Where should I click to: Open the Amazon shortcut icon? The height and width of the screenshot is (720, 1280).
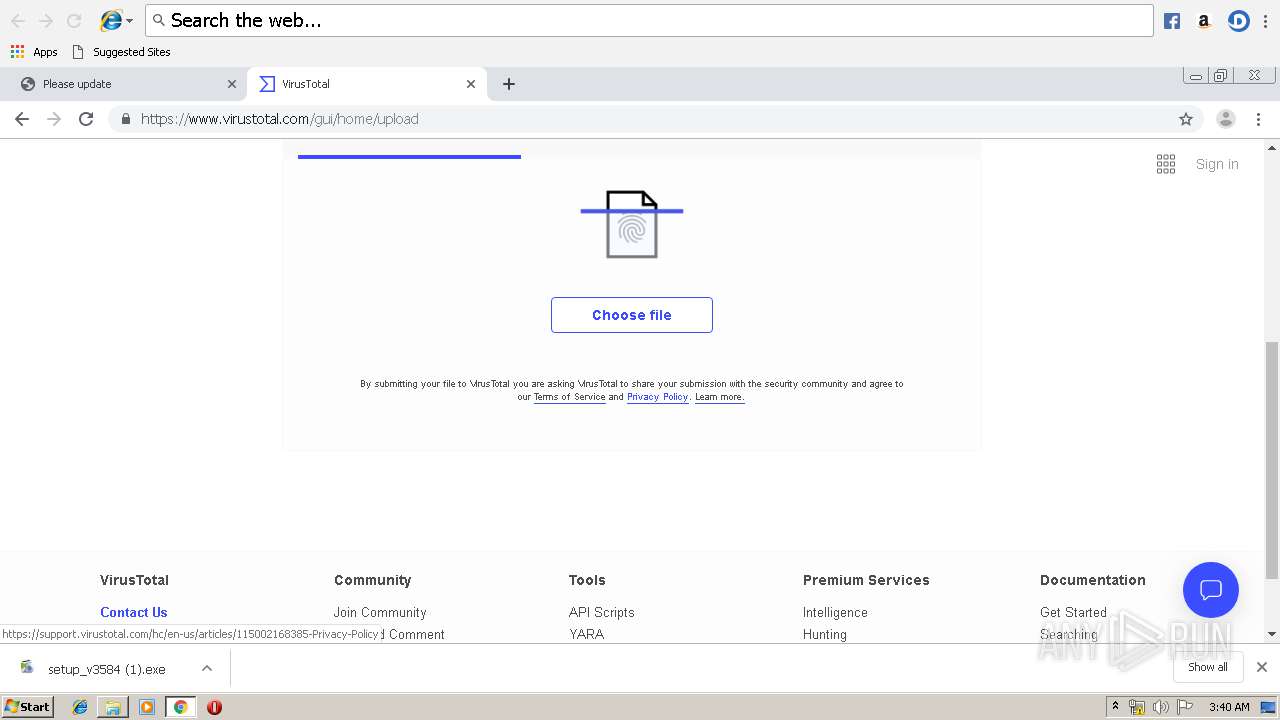[1204, 21]
